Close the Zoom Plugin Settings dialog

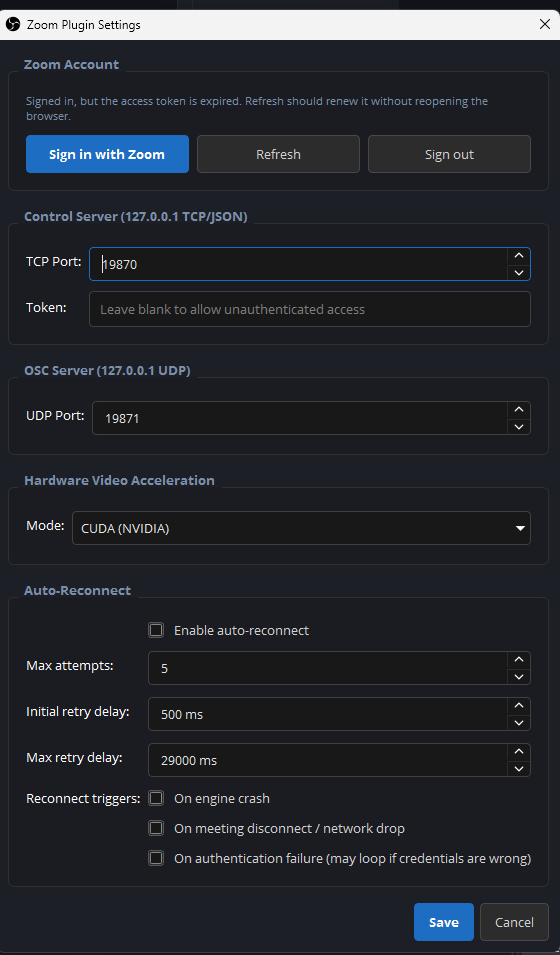click(x=545, y=24)
